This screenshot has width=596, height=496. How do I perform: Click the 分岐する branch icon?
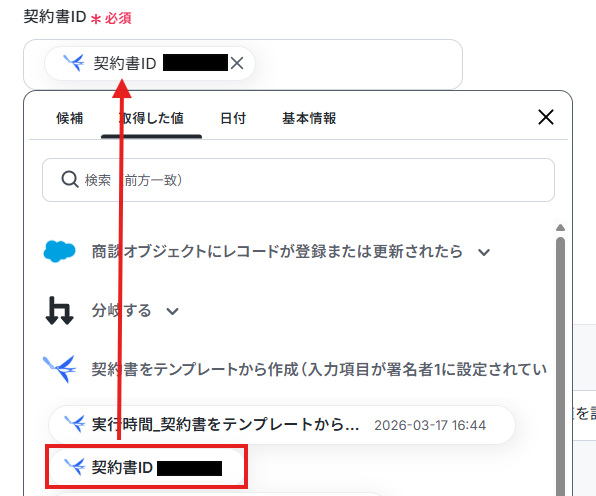click(x=59, y=311)
